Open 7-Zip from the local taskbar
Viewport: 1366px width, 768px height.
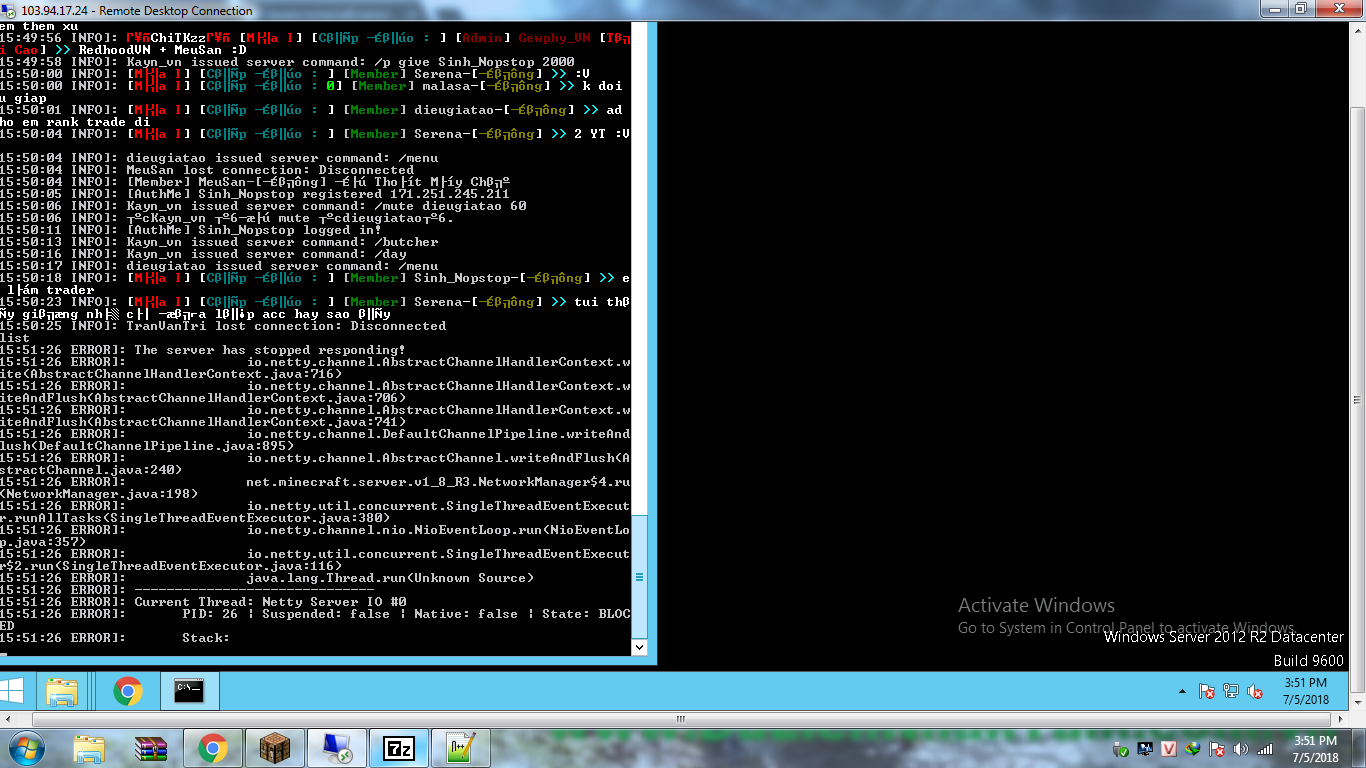point(400,748)
